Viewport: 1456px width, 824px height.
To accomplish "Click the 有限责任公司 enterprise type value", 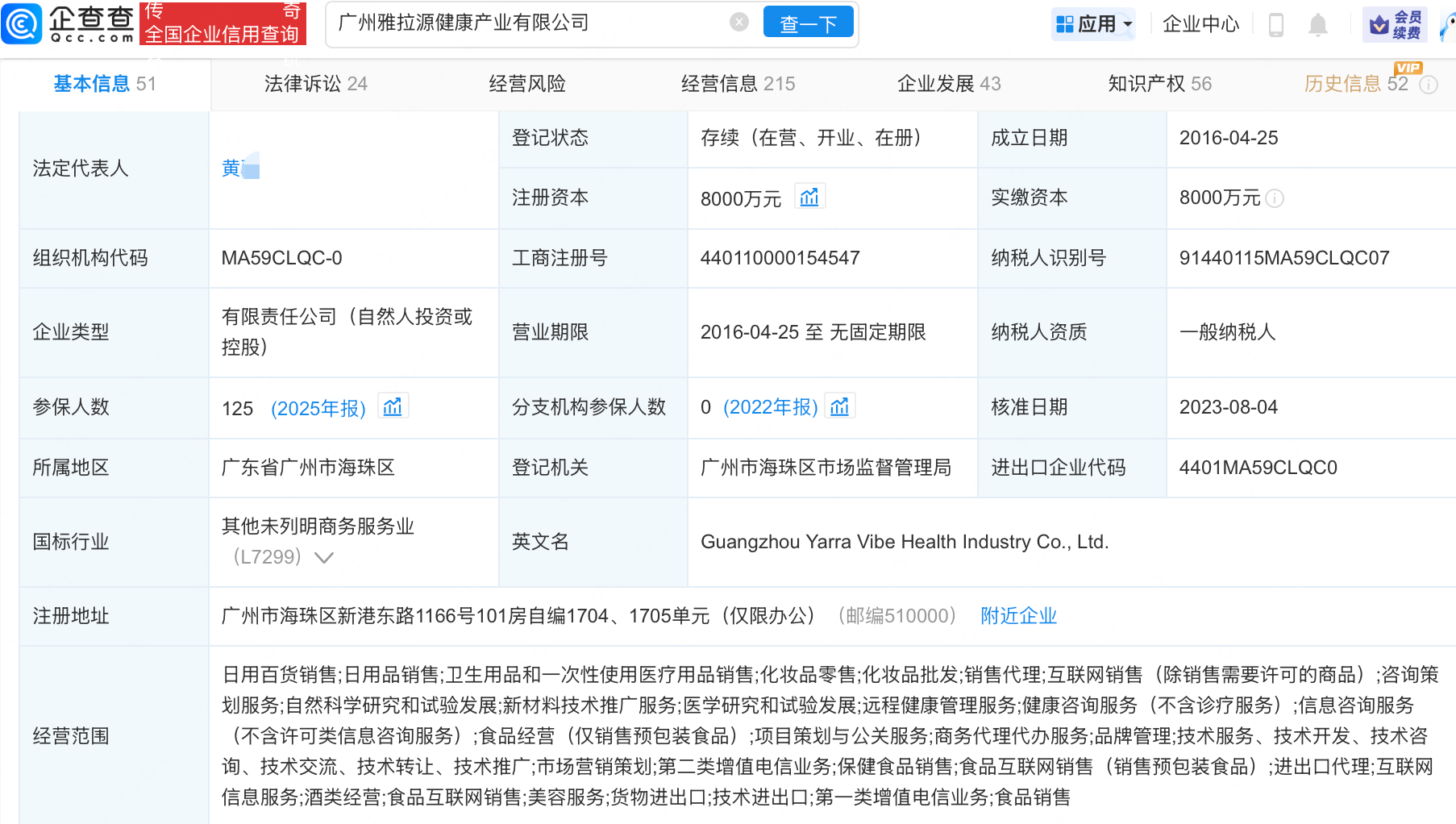I will tap(347, 332).
